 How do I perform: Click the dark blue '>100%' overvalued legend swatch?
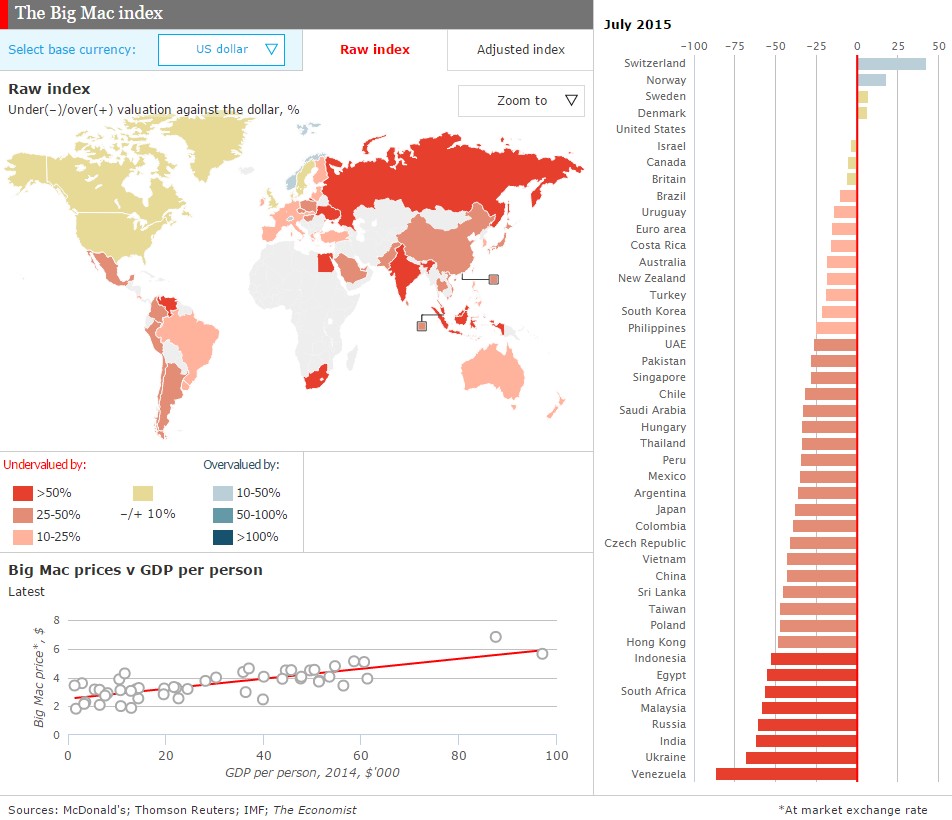tap(220, 537)
